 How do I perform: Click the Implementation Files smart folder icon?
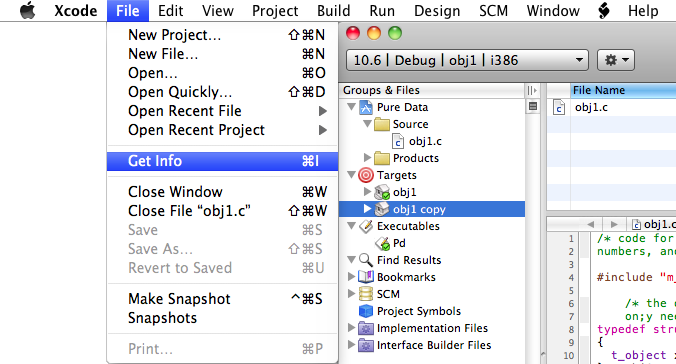pos(366,328)
